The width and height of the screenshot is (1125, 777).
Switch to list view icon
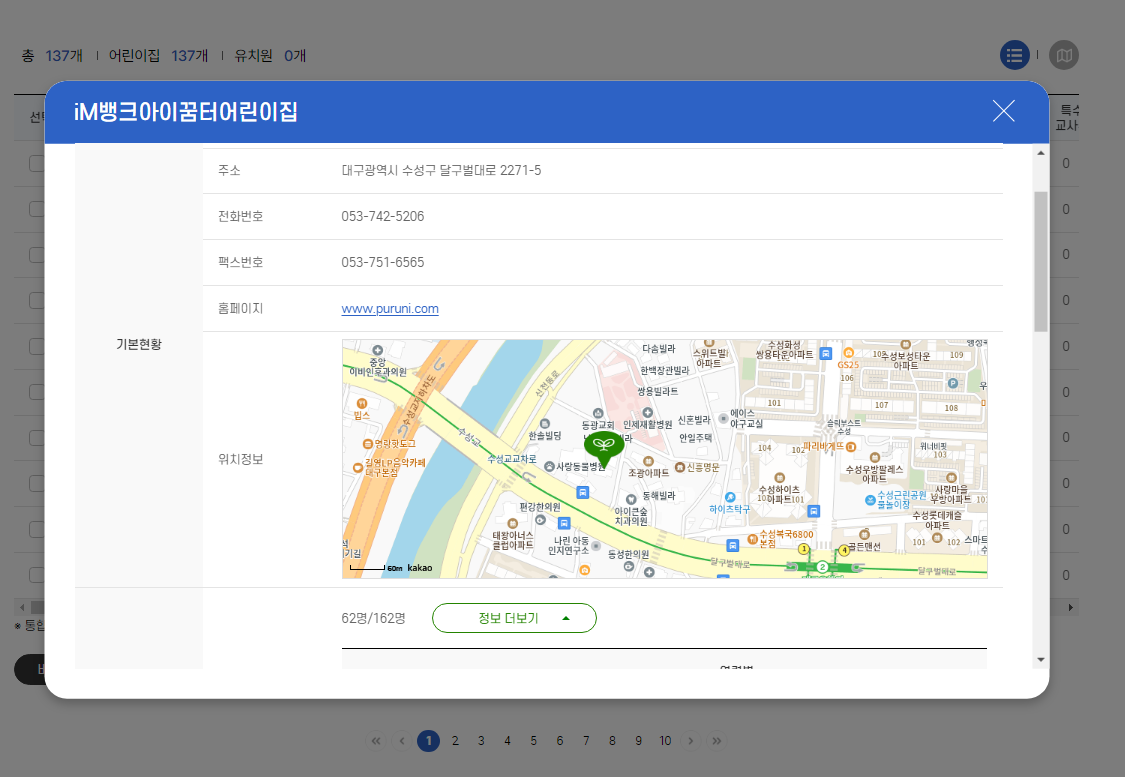pyautogui.click(x=1015, y=55)
